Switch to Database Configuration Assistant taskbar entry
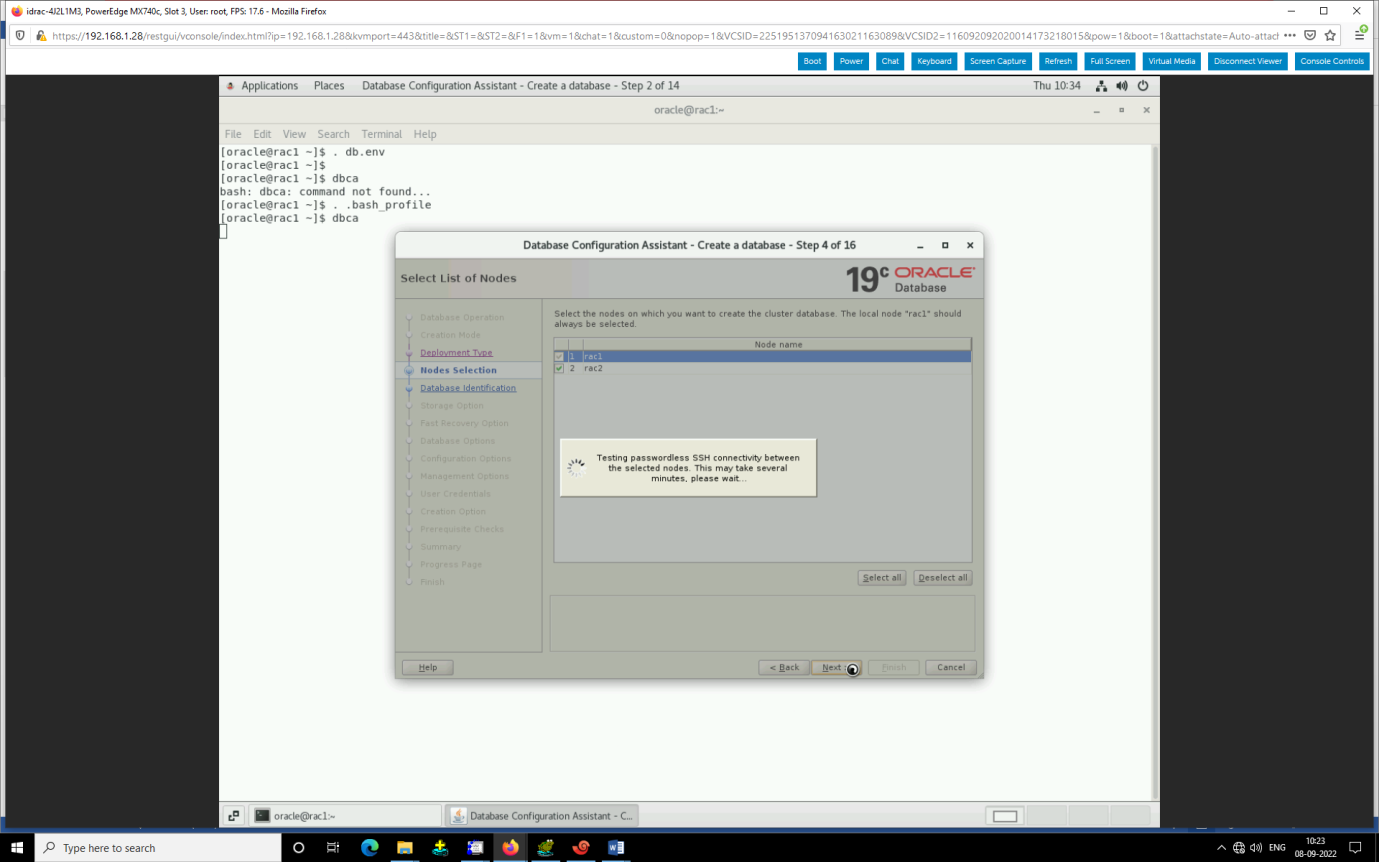 [541, 816]
